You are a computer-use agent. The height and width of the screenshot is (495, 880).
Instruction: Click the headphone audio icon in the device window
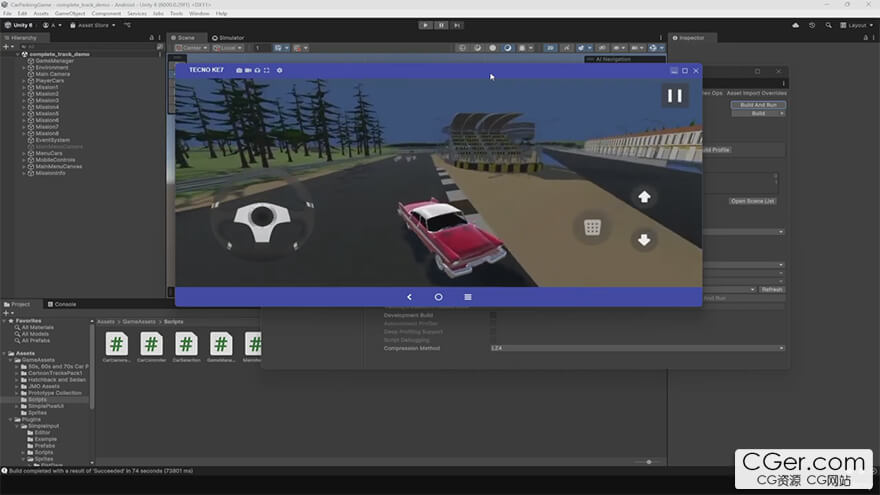coord(257,70)
